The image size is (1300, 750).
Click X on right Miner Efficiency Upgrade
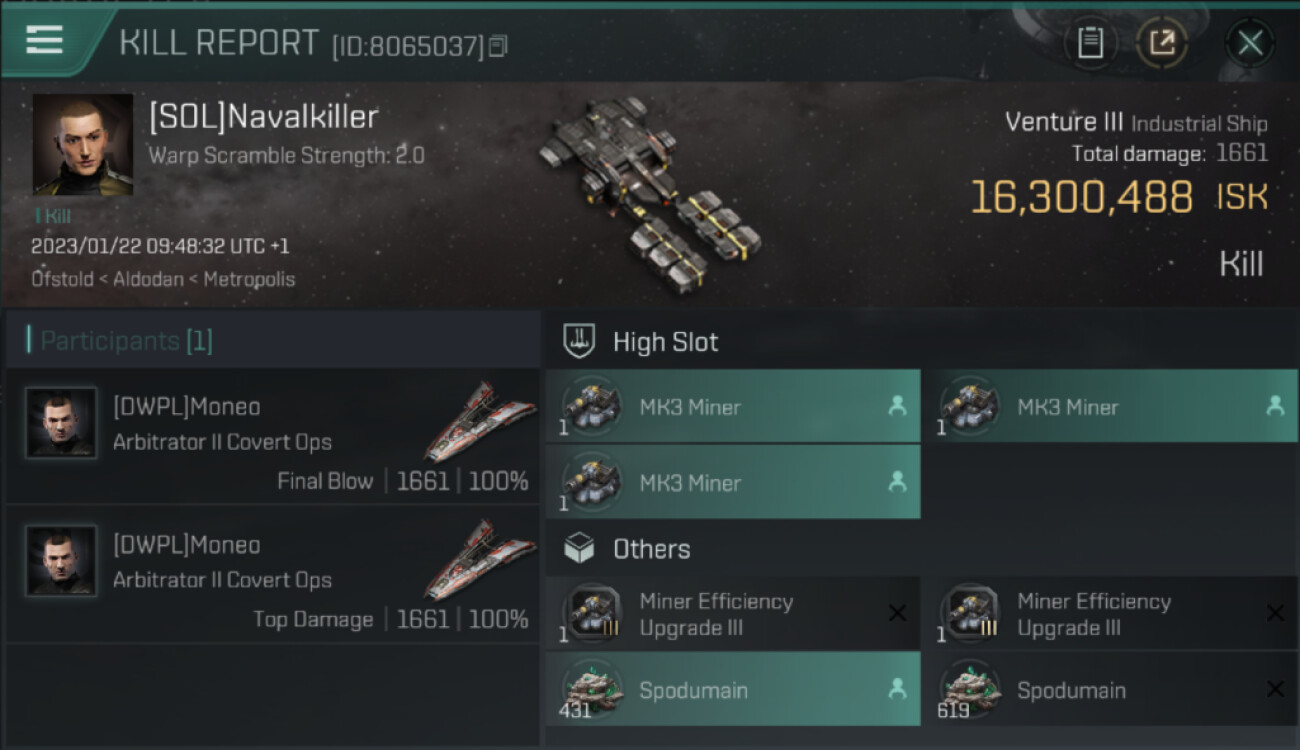point(1275,613)
